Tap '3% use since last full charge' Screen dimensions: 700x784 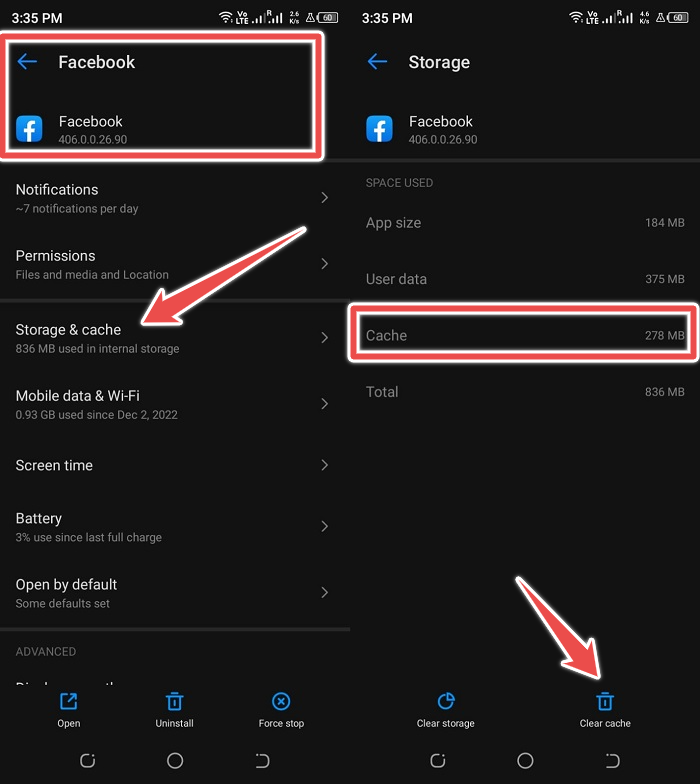(88, 537)
